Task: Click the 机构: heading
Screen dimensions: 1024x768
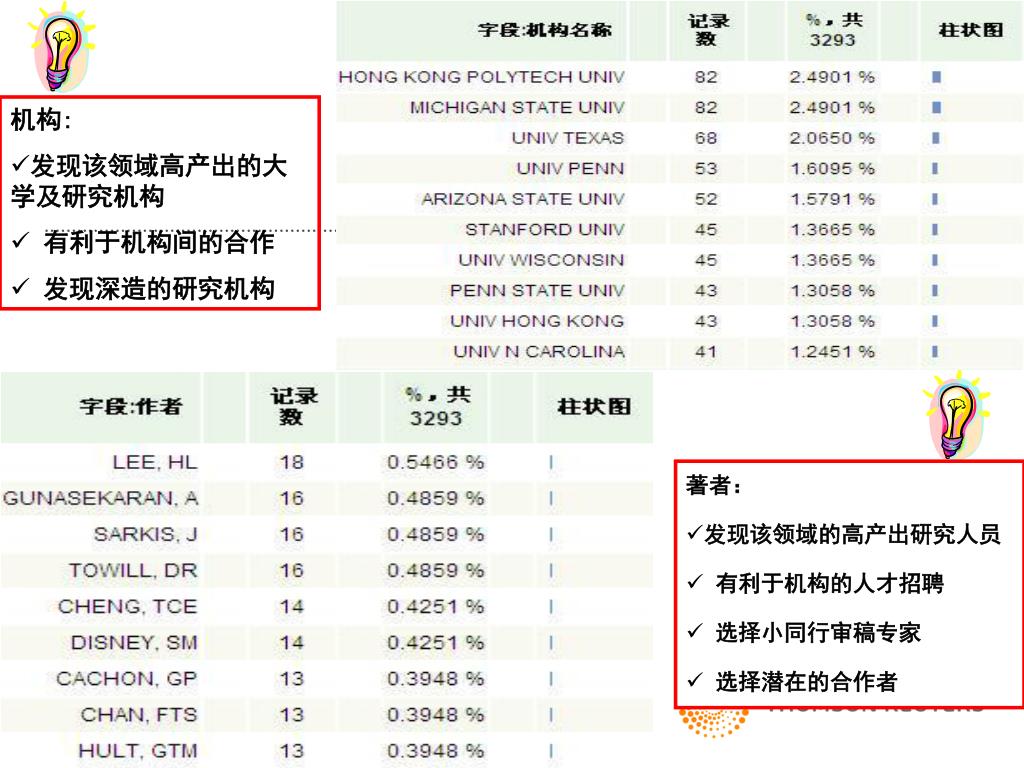Action: tap(41, 120)
